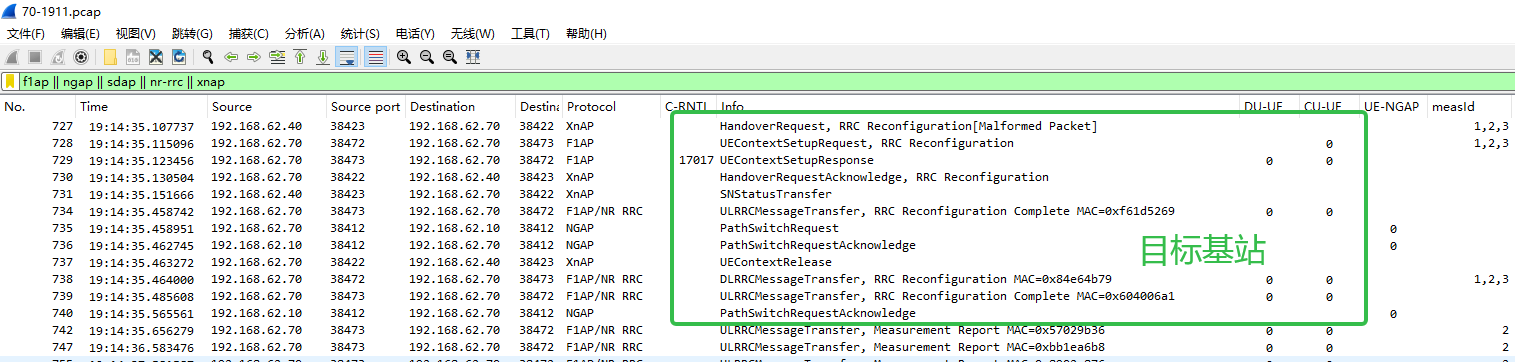Click MAC=0x604006a1 Reconfiguration Complete info
The height and width of the screenshot is (362, 1515).
click(x=947, y=296)
